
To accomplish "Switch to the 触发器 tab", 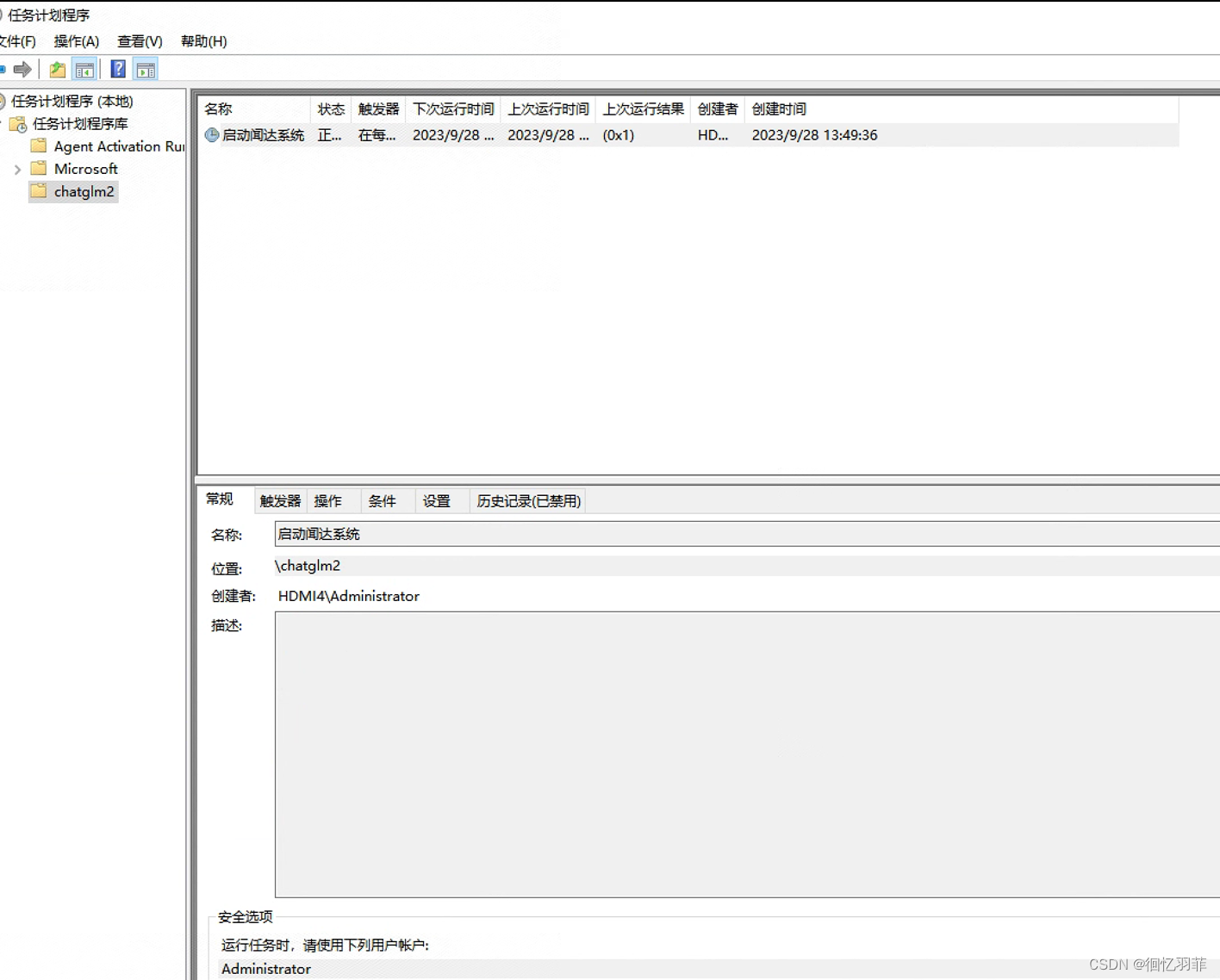I will click(x=278, y=500).
